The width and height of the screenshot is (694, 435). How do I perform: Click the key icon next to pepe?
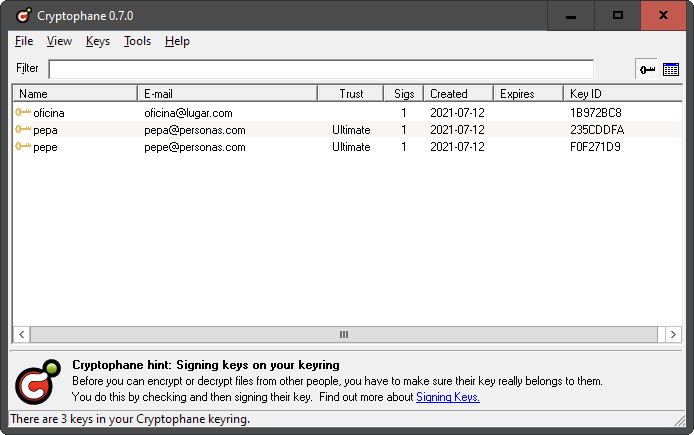click(x=23, y=146)
